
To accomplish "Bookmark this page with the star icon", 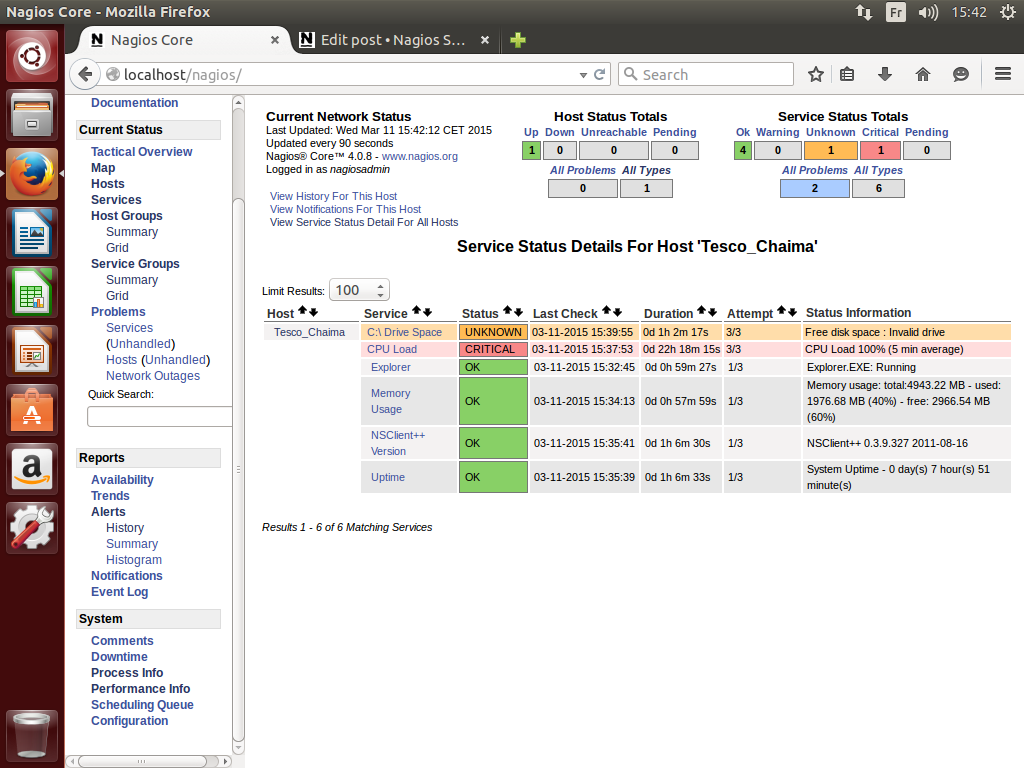I will click(816, 75).
